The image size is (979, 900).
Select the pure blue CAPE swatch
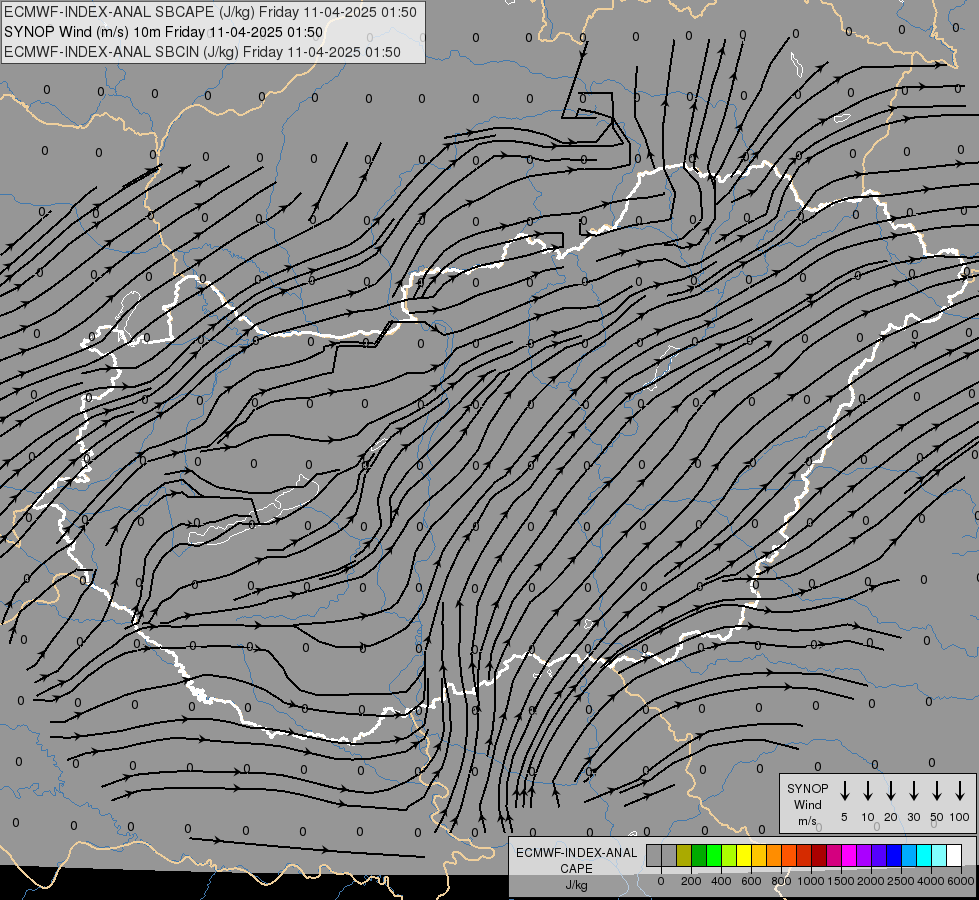tap(893, 855)
